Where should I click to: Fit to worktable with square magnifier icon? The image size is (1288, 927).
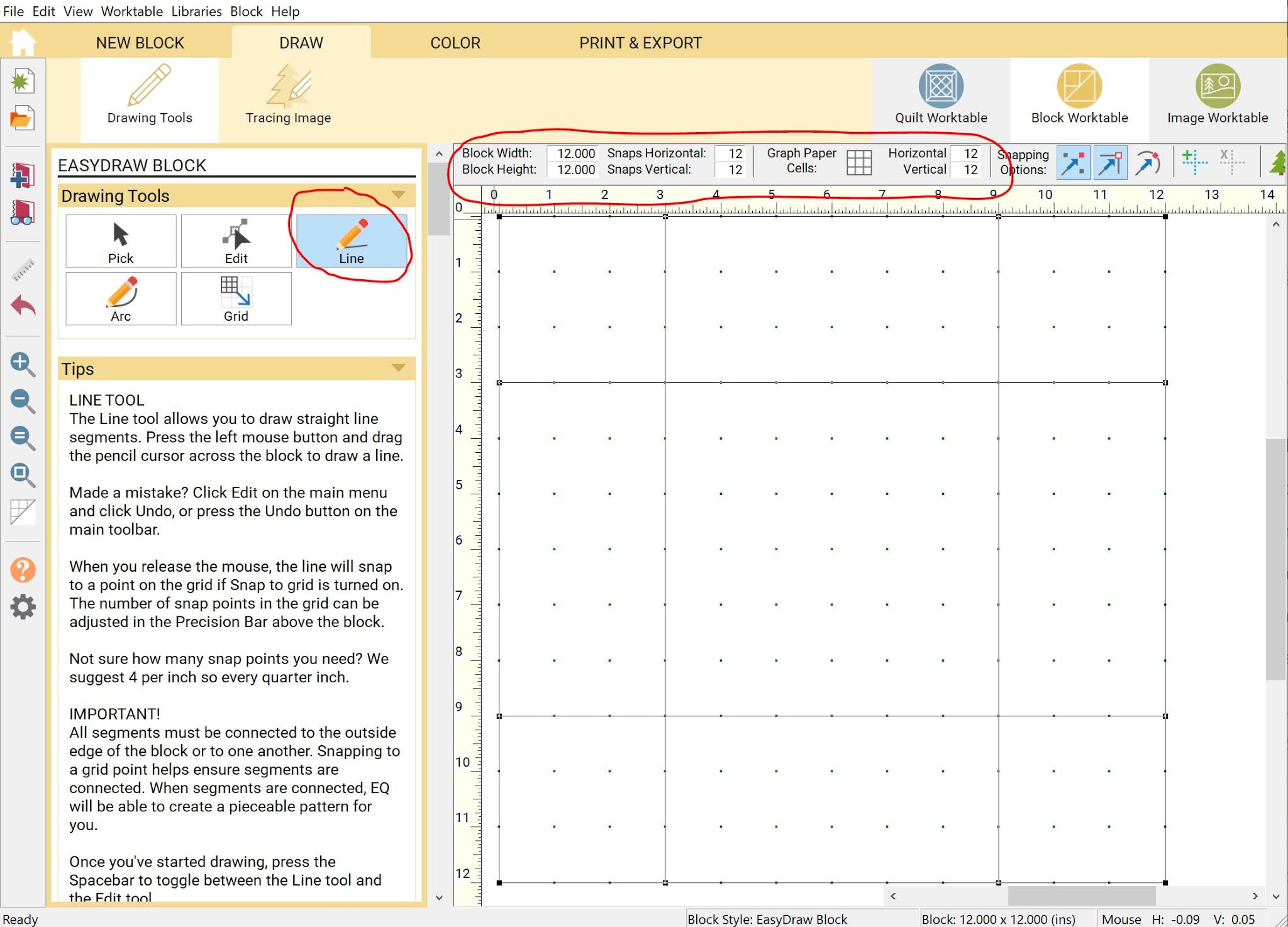point(23,475)
